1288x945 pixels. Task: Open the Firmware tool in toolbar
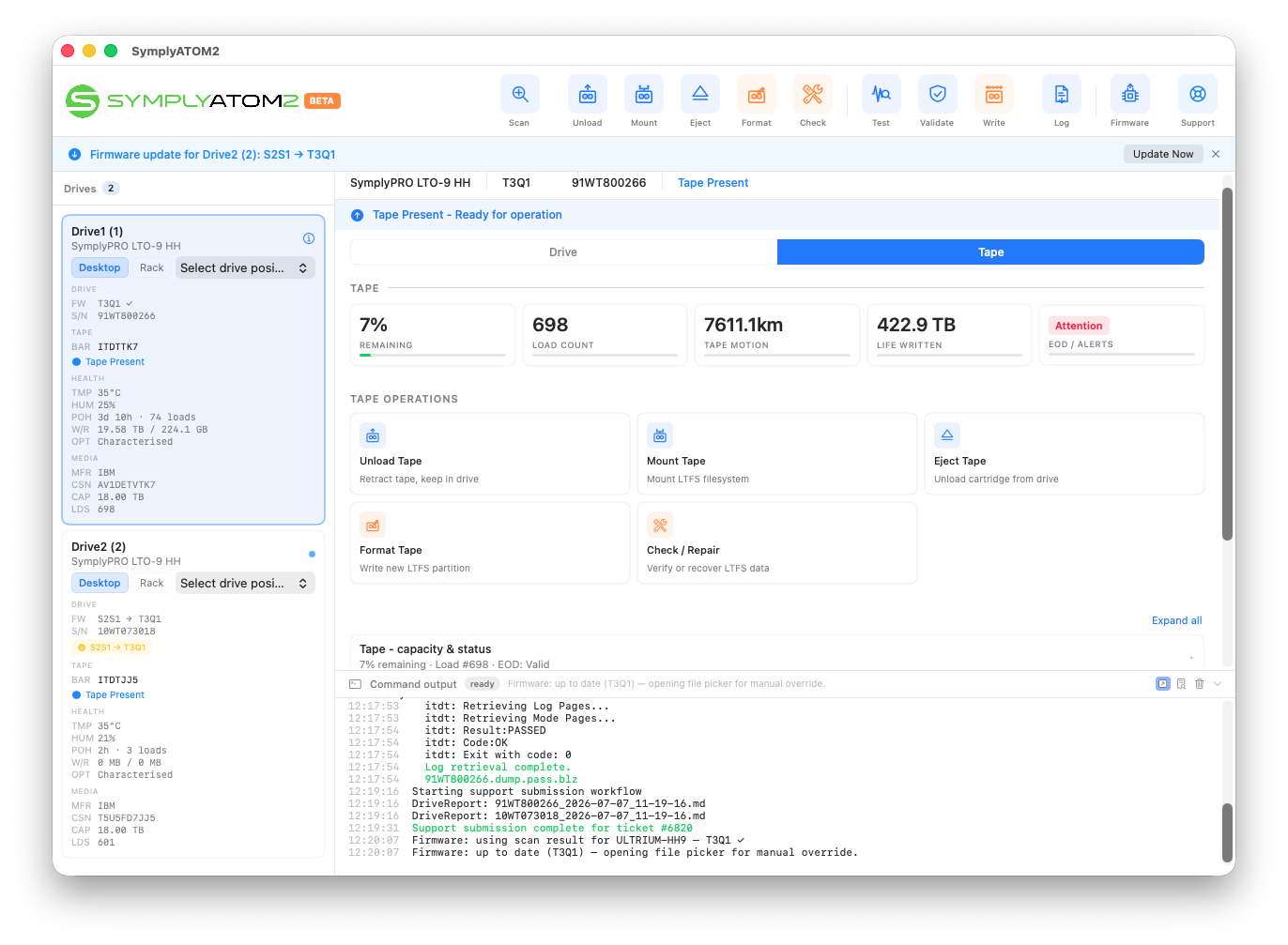point(1129,94)
